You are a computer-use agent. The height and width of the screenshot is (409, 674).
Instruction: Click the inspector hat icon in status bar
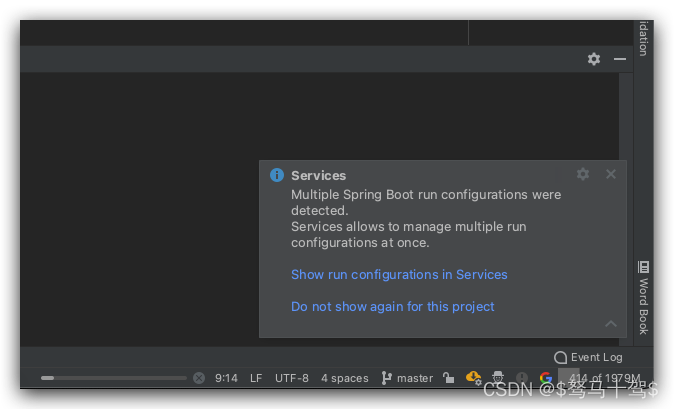(x=497, y=378)
